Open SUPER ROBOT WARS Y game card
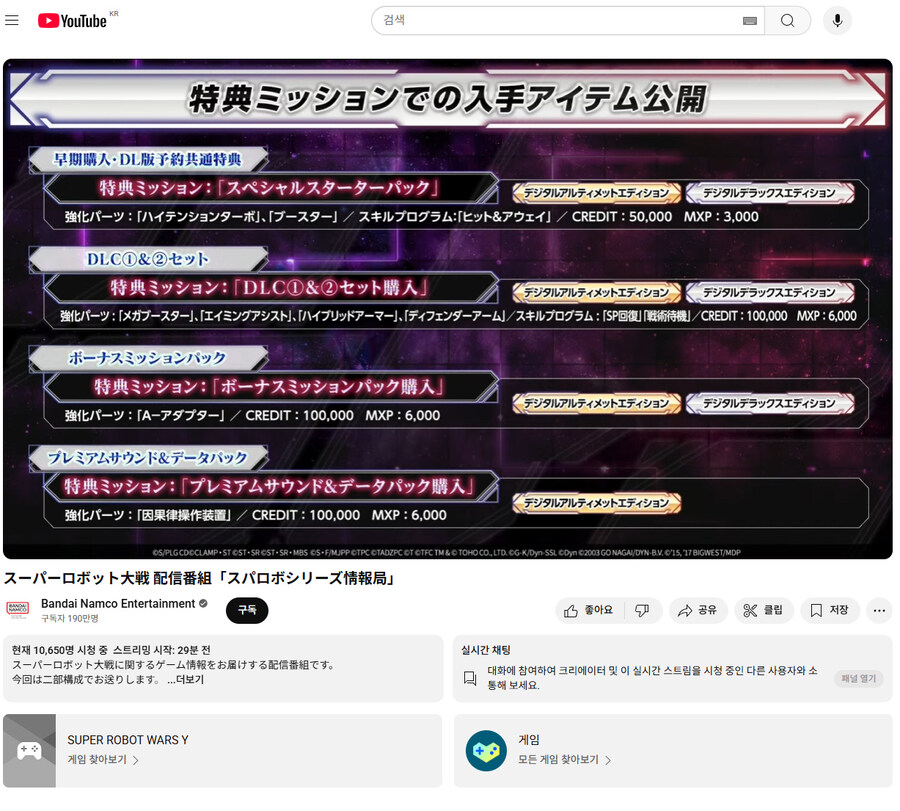Screen dimensions: 900x811 click(x=222, y=750)
